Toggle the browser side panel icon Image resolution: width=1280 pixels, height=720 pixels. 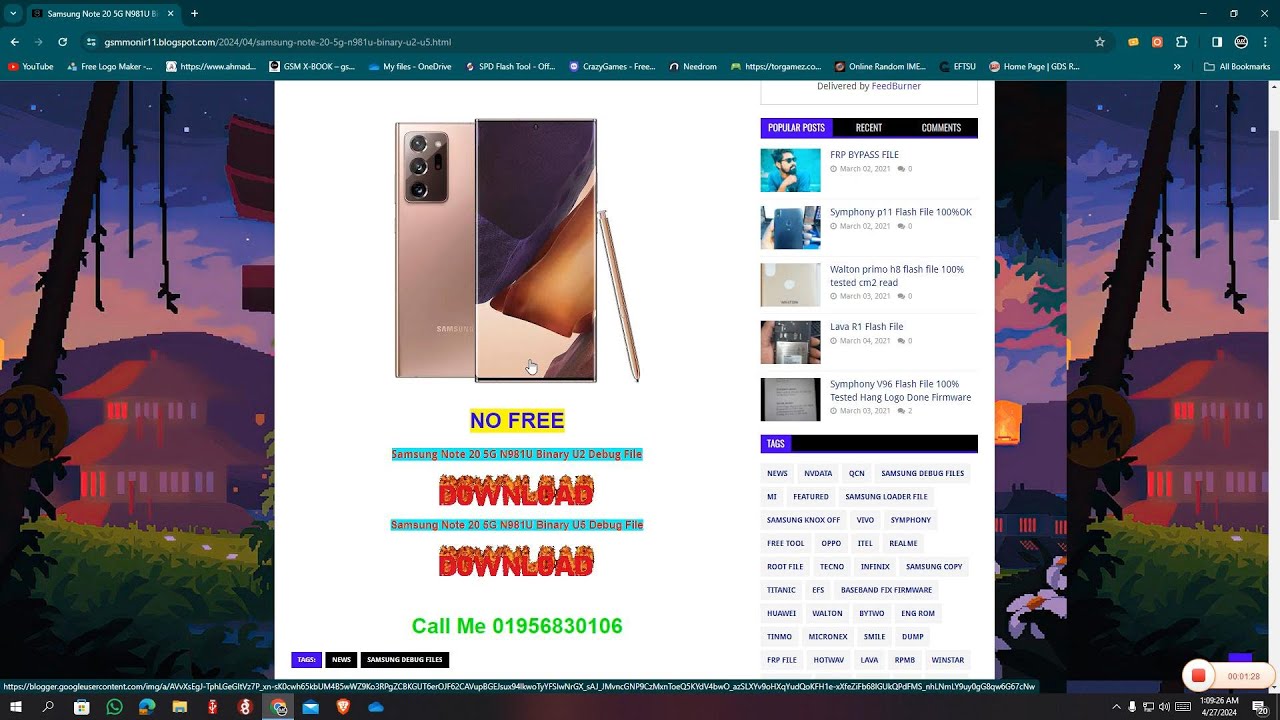pyautogui.click(x=1217, y=42)
